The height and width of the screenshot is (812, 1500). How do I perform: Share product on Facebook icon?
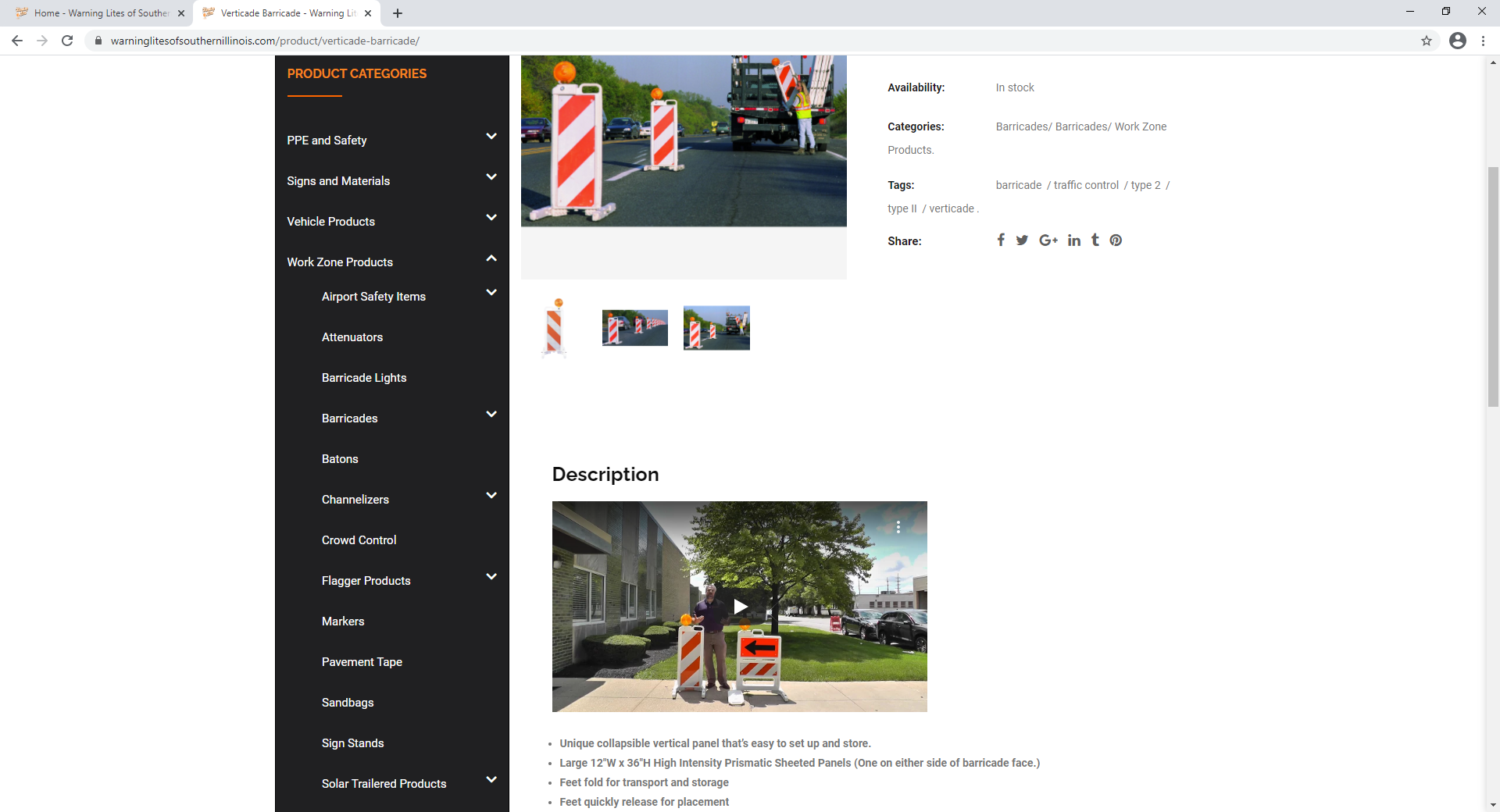click(x=1001, y=240)
